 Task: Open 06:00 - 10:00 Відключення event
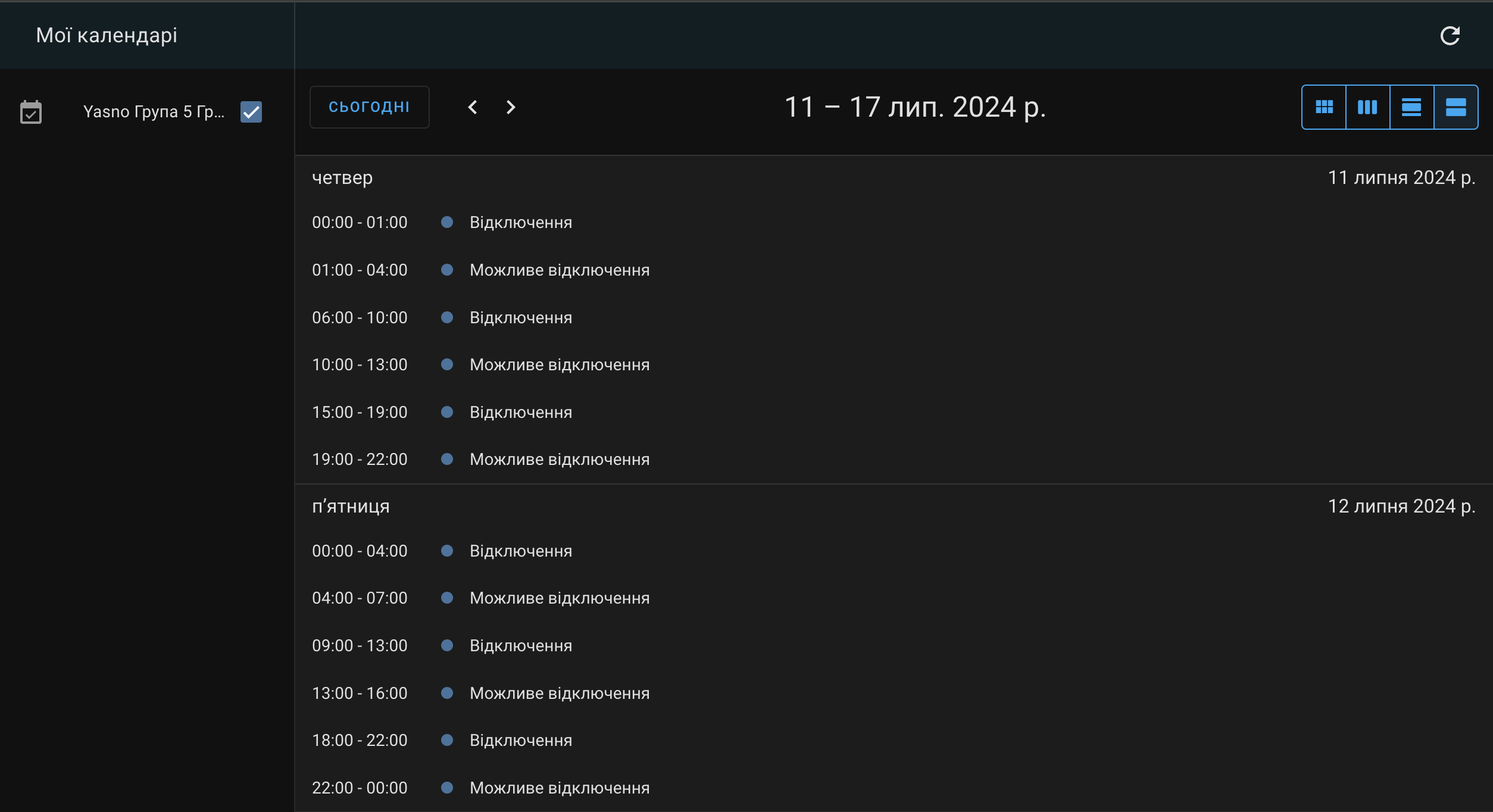point(894,318)
